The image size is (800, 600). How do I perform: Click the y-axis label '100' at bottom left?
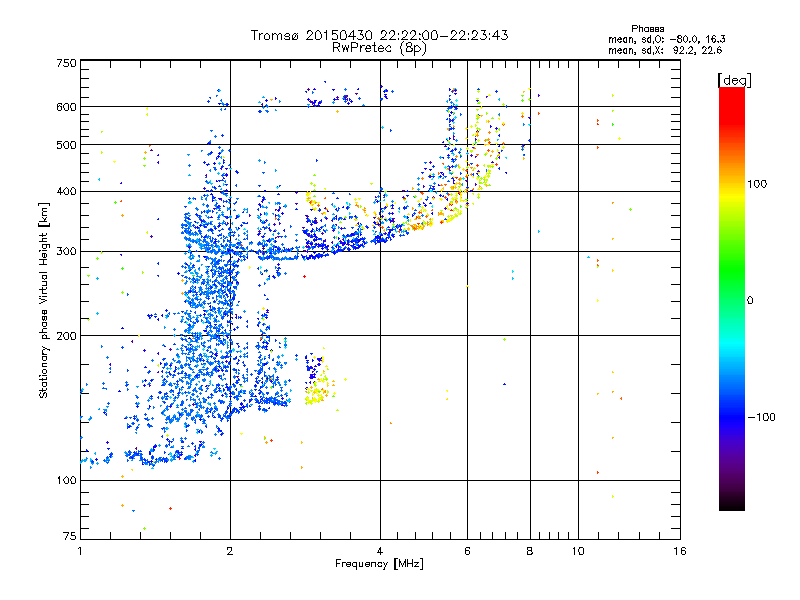coord(66,480)
